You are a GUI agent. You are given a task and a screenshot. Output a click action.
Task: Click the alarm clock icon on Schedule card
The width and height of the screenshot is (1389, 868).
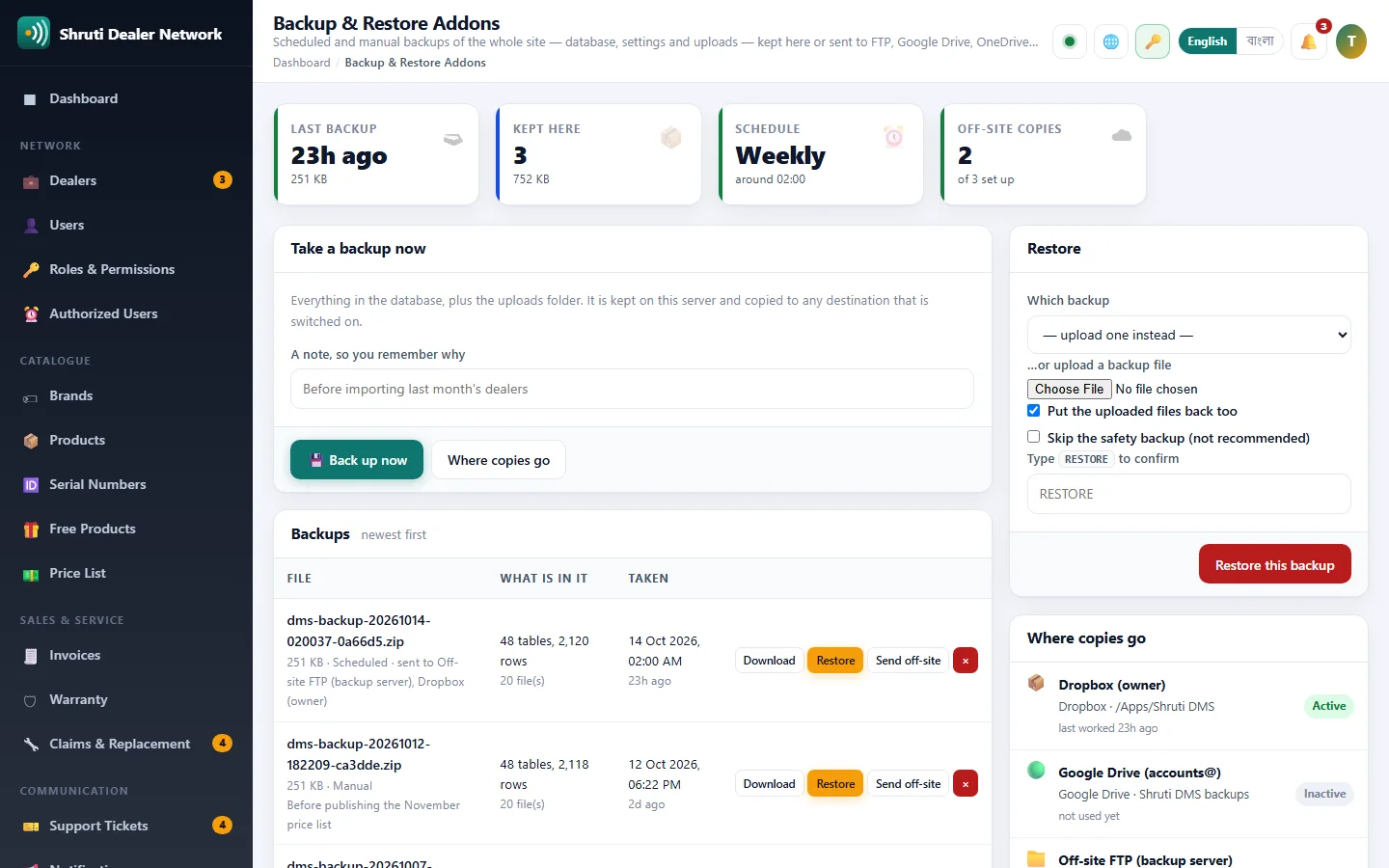[894, 137]
